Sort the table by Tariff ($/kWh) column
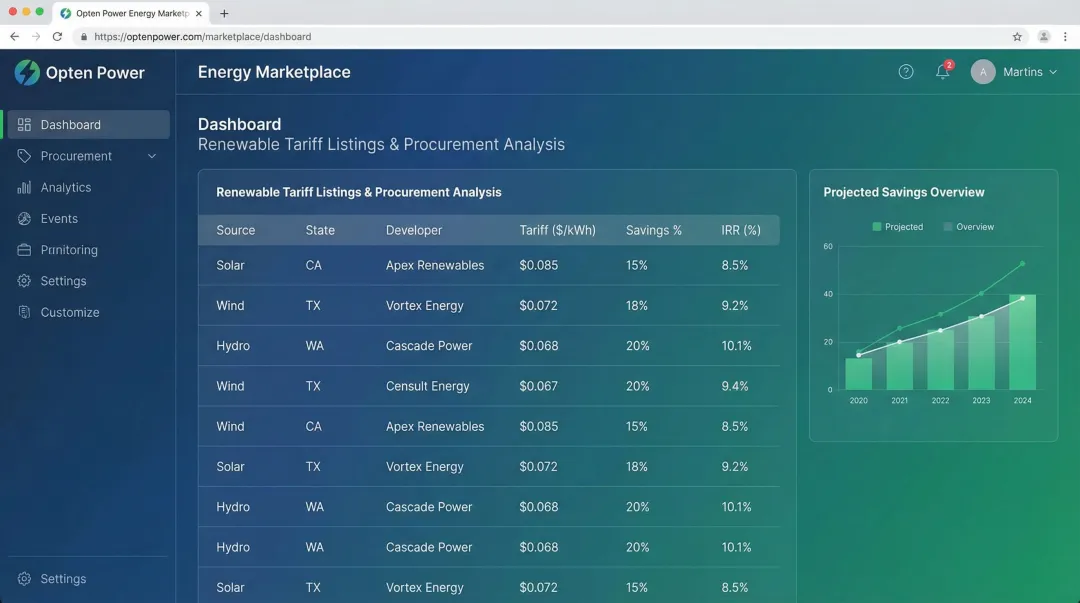Image resolution: width=1080 pixels, height=603 pixels. (x=557, y=230)
